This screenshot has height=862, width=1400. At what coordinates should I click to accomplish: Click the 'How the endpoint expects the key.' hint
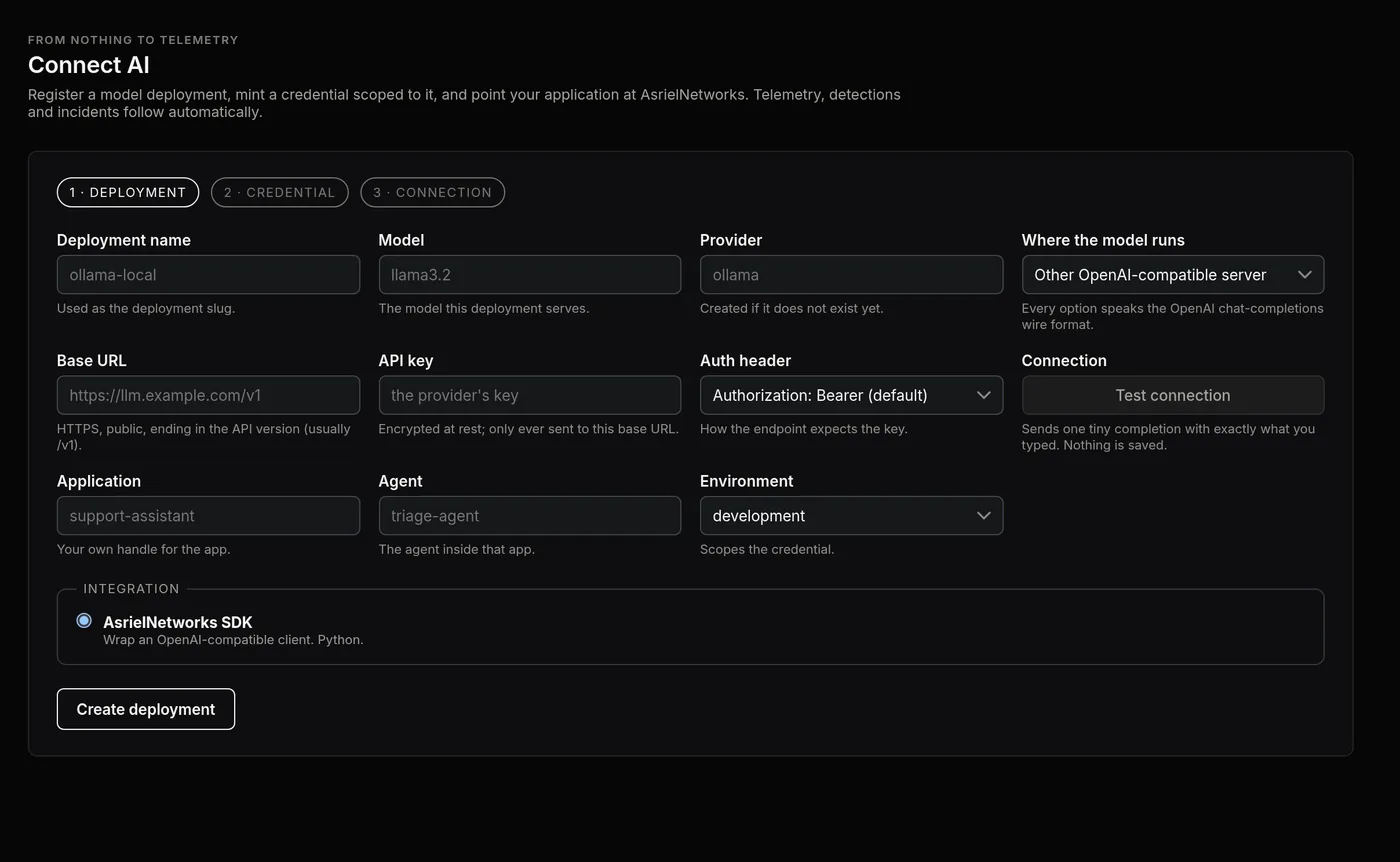click(804, 429)
